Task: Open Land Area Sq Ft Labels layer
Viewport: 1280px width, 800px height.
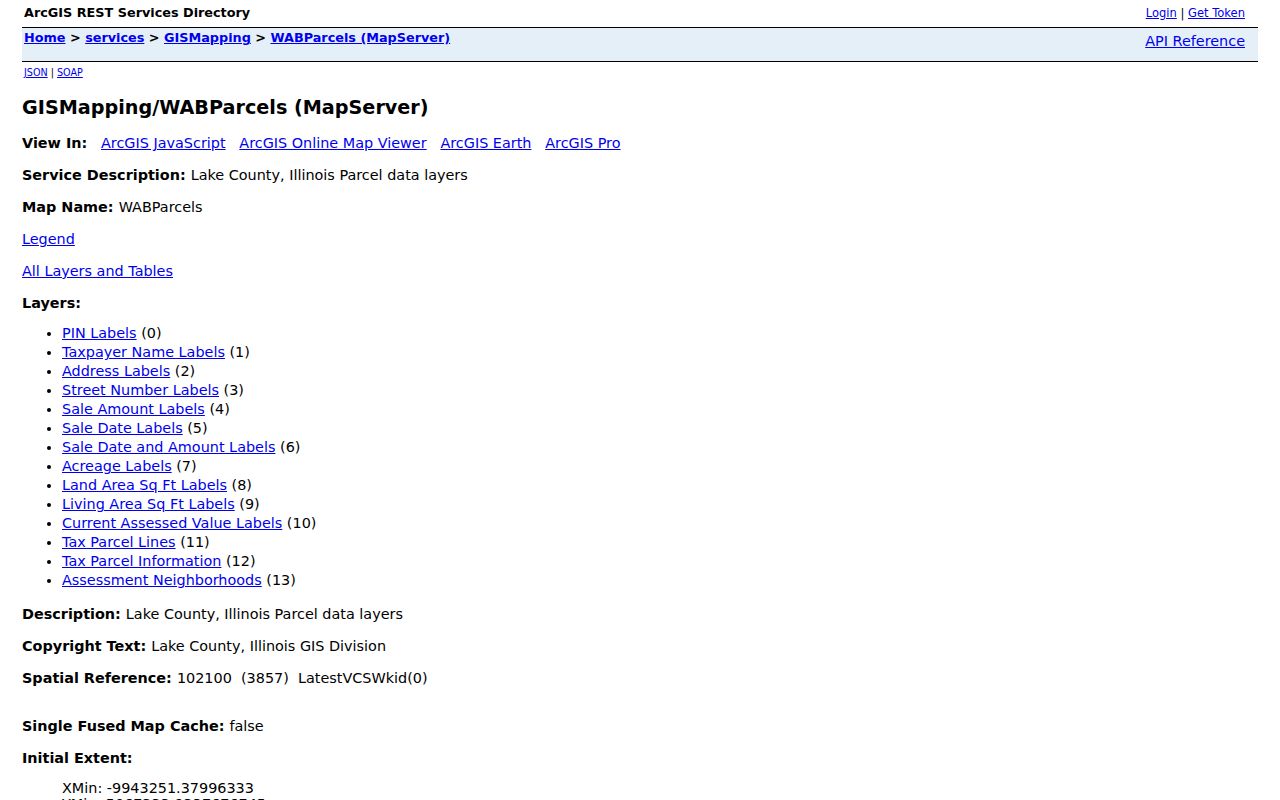Action: click(144, 485)
